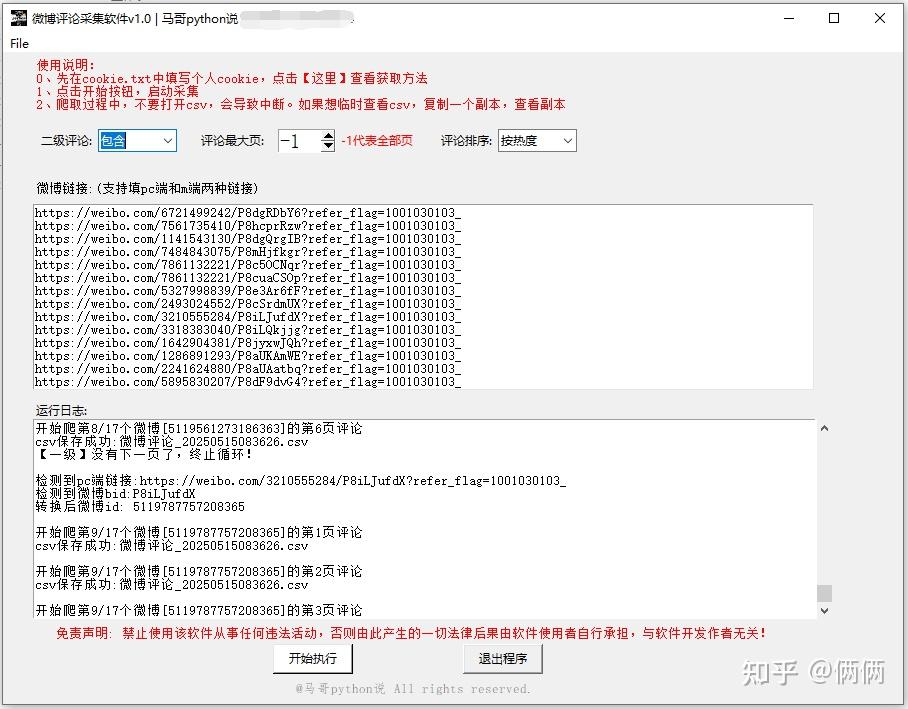The width and height of the screenshot is (908, 709).
Task: Click log line 【一级】没有下一页了，终止循环！
Action: pos(144,455)
